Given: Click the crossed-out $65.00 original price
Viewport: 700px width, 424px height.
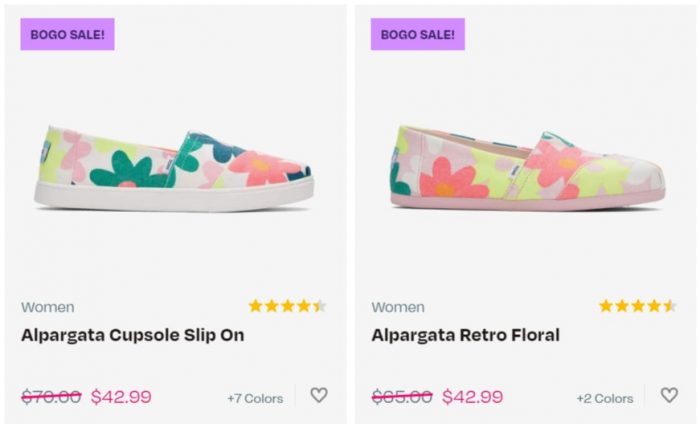Looking at the screenshot, I should coord(402,396).
